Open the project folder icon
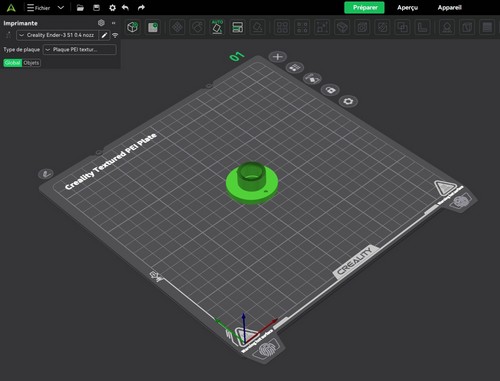The image size is (500, 381). point(80,8)
